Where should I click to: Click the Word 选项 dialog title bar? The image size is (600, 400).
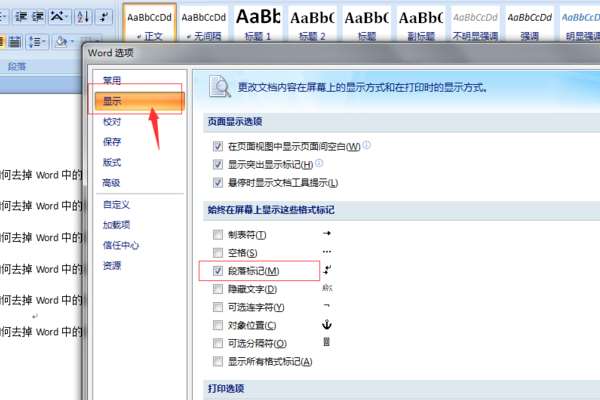(x=341, y=53)
